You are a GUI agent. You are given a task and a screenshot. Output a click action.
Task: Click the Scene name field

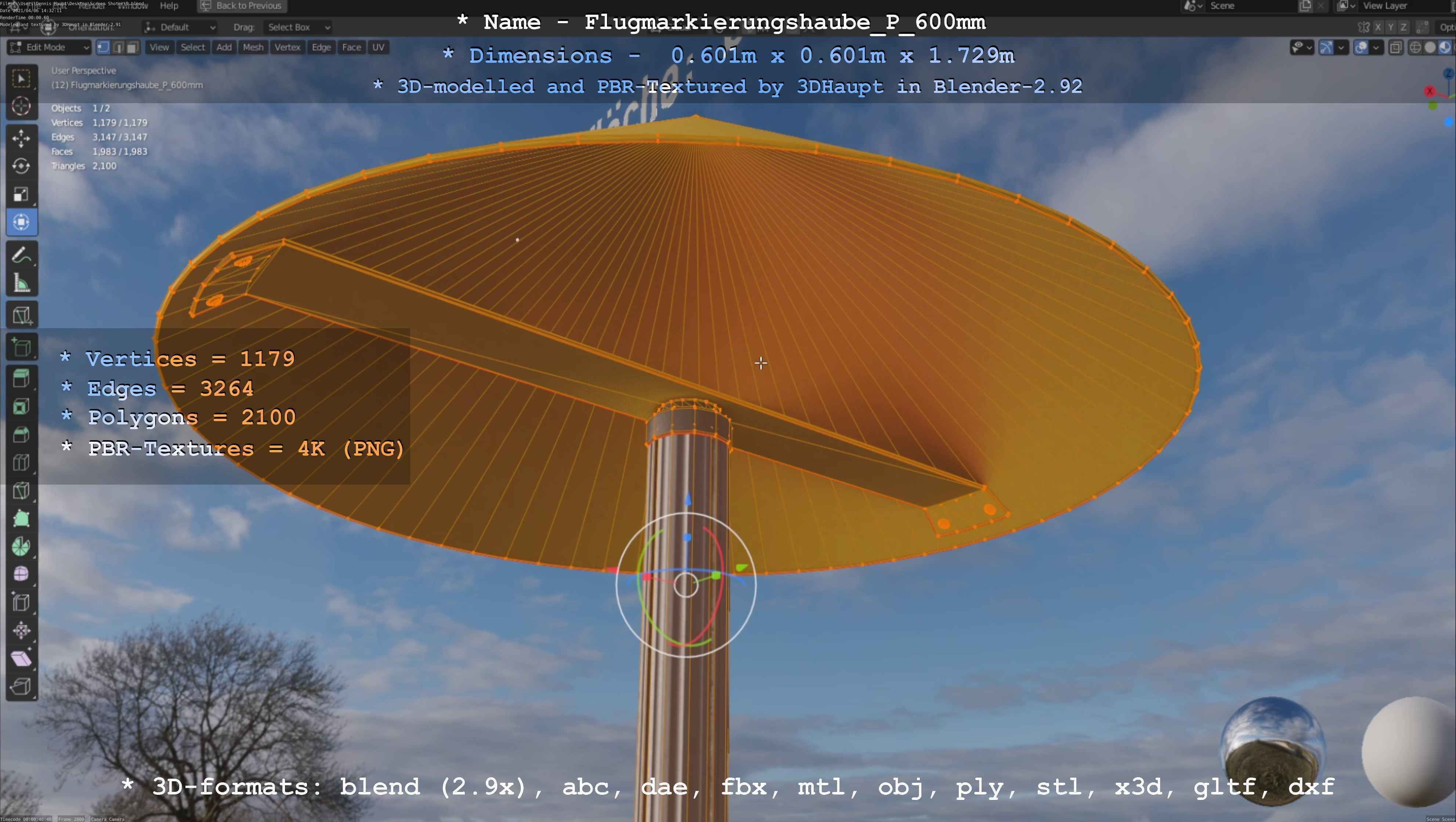pos(1251,6)
